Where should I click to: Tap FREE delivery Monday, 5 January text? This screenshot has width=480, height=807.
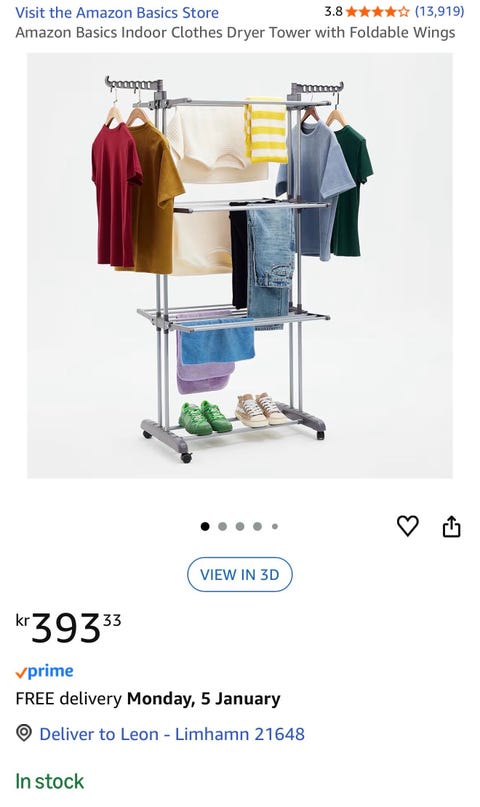(x=148, y=698)
